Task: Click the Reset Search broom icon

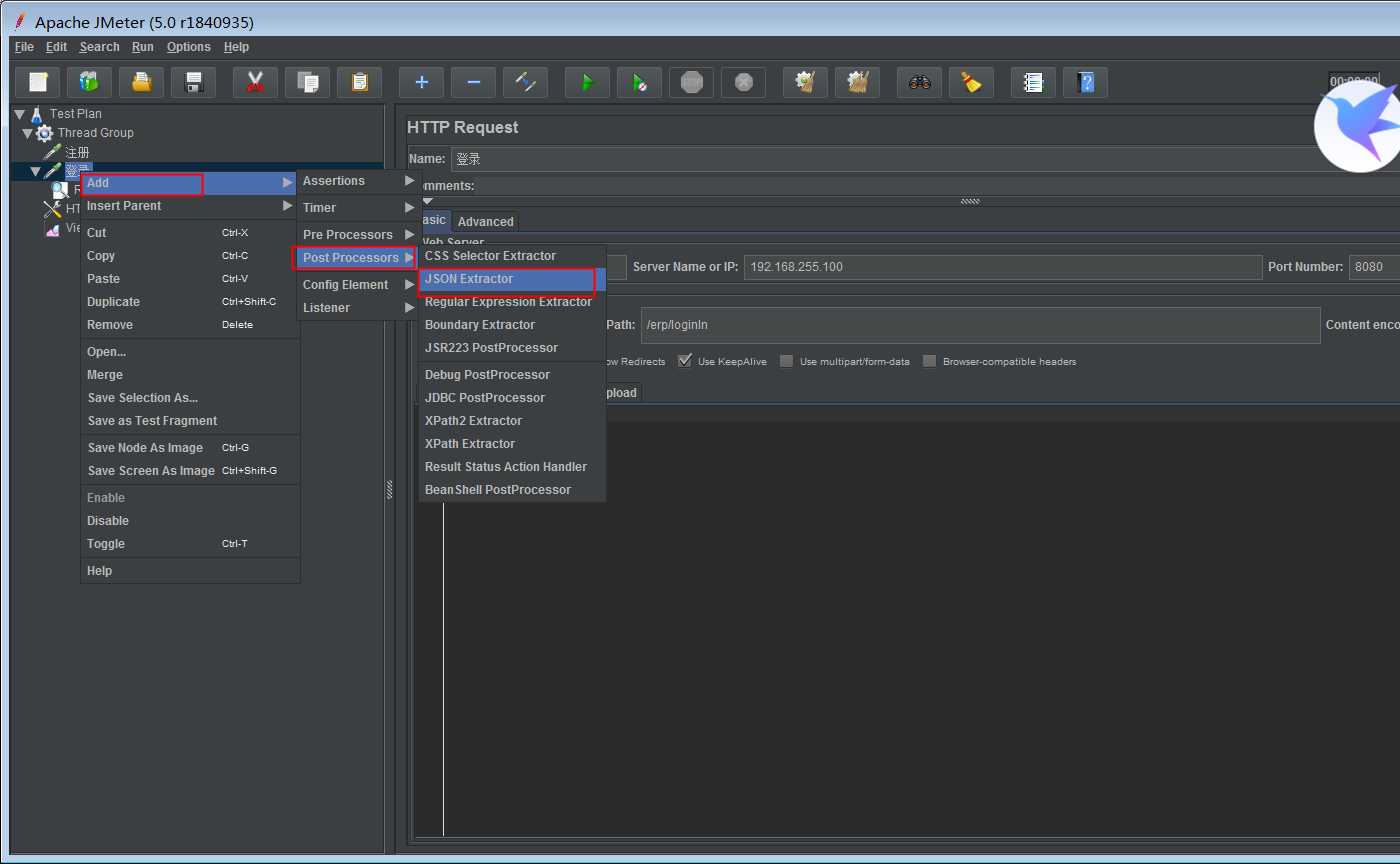Action: coord(971,82)
